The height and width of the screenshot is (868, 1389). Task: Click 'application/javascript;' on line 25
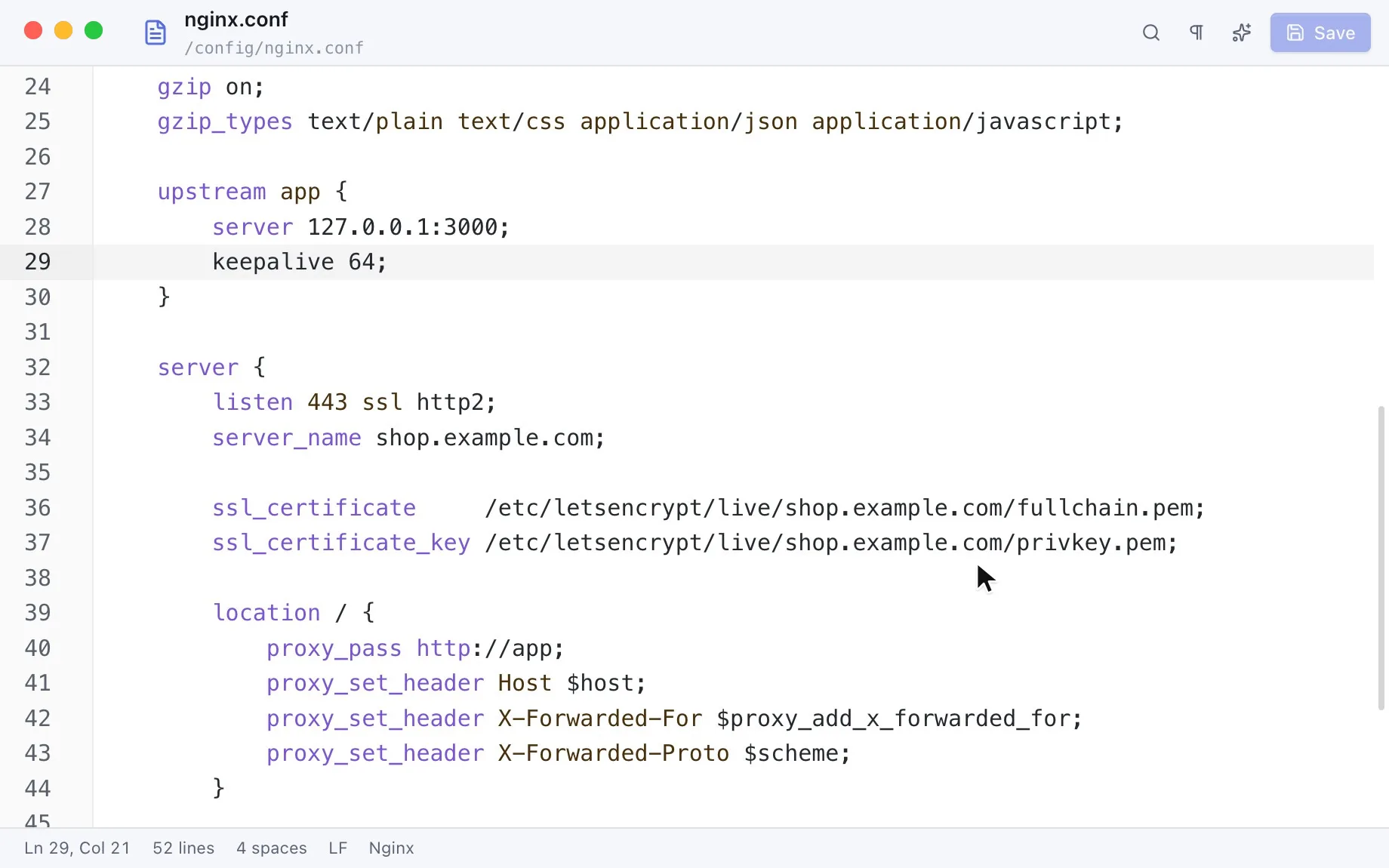(968, 122)
